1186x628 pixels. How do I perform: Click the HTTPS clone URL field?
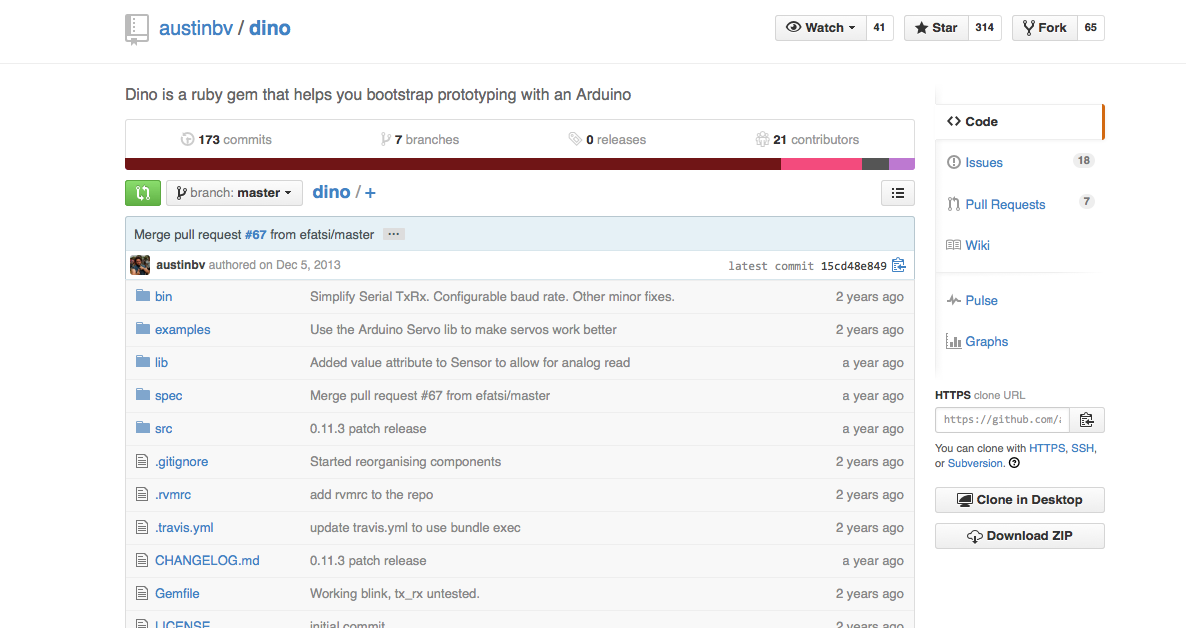1002,420
